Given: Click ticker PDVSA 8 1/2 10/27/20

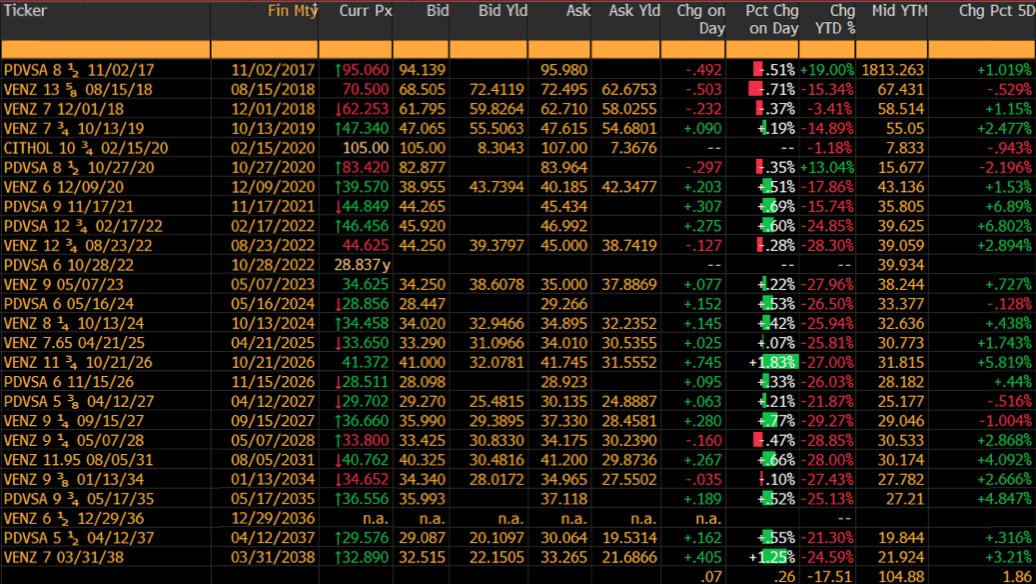Looking at the screenshot, I should (x=79, y=167).
